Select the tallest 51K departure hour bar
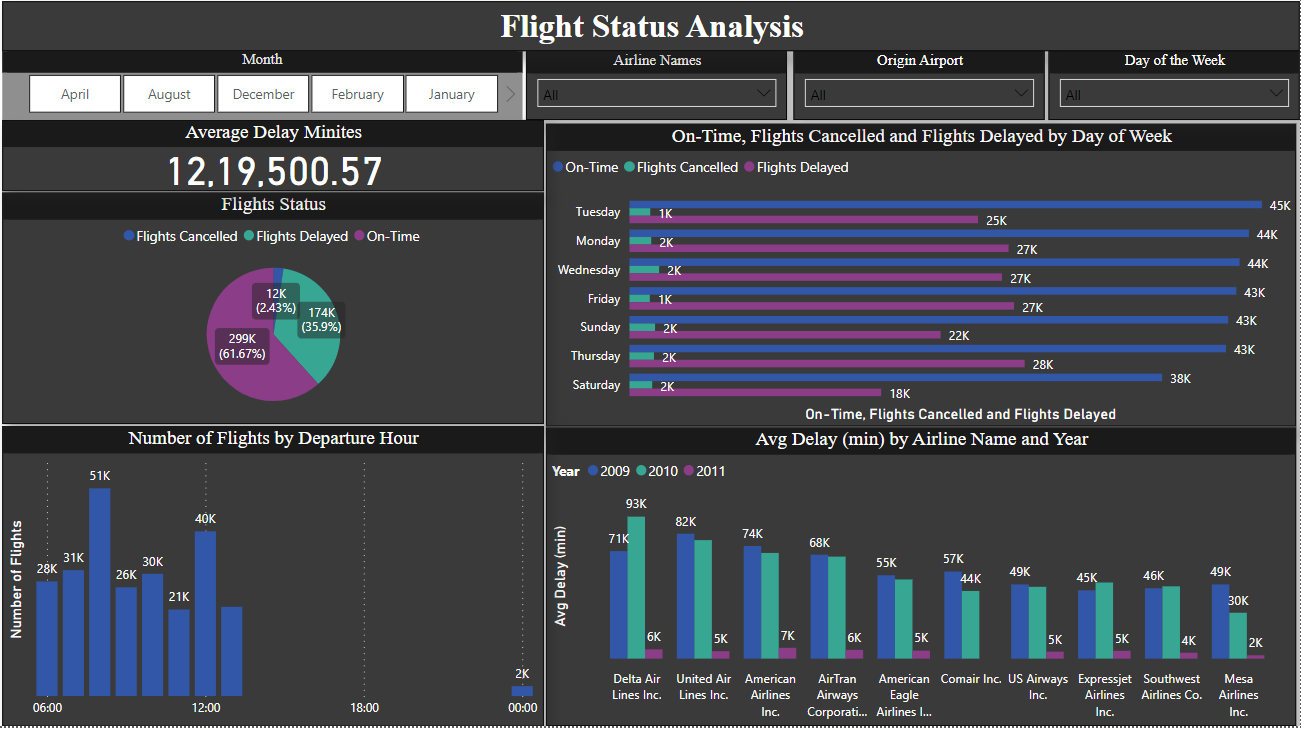 (99, 590)
